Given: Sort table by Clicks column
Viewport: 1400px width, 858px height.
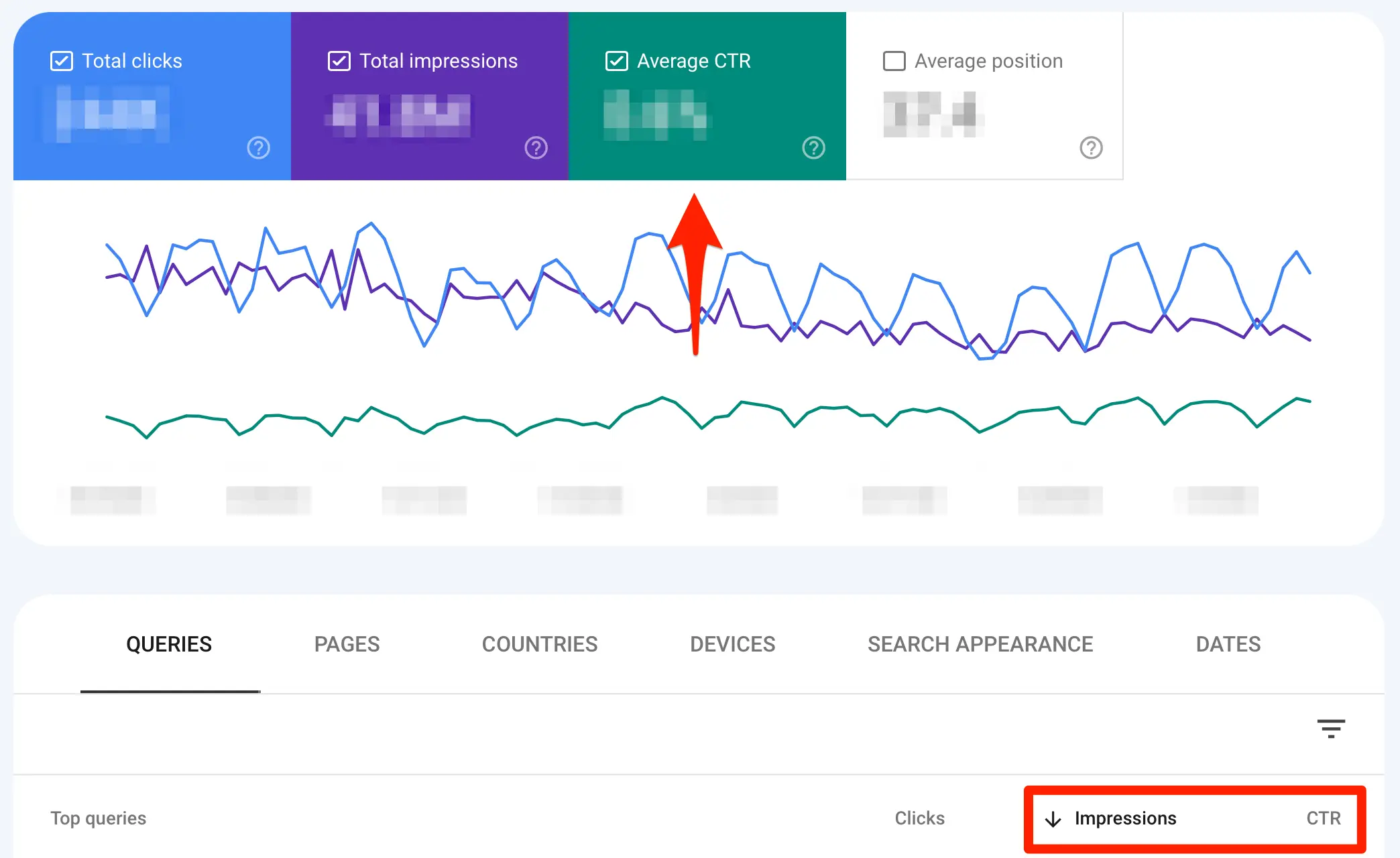Looking at the screenshot, I should (919, 818).
